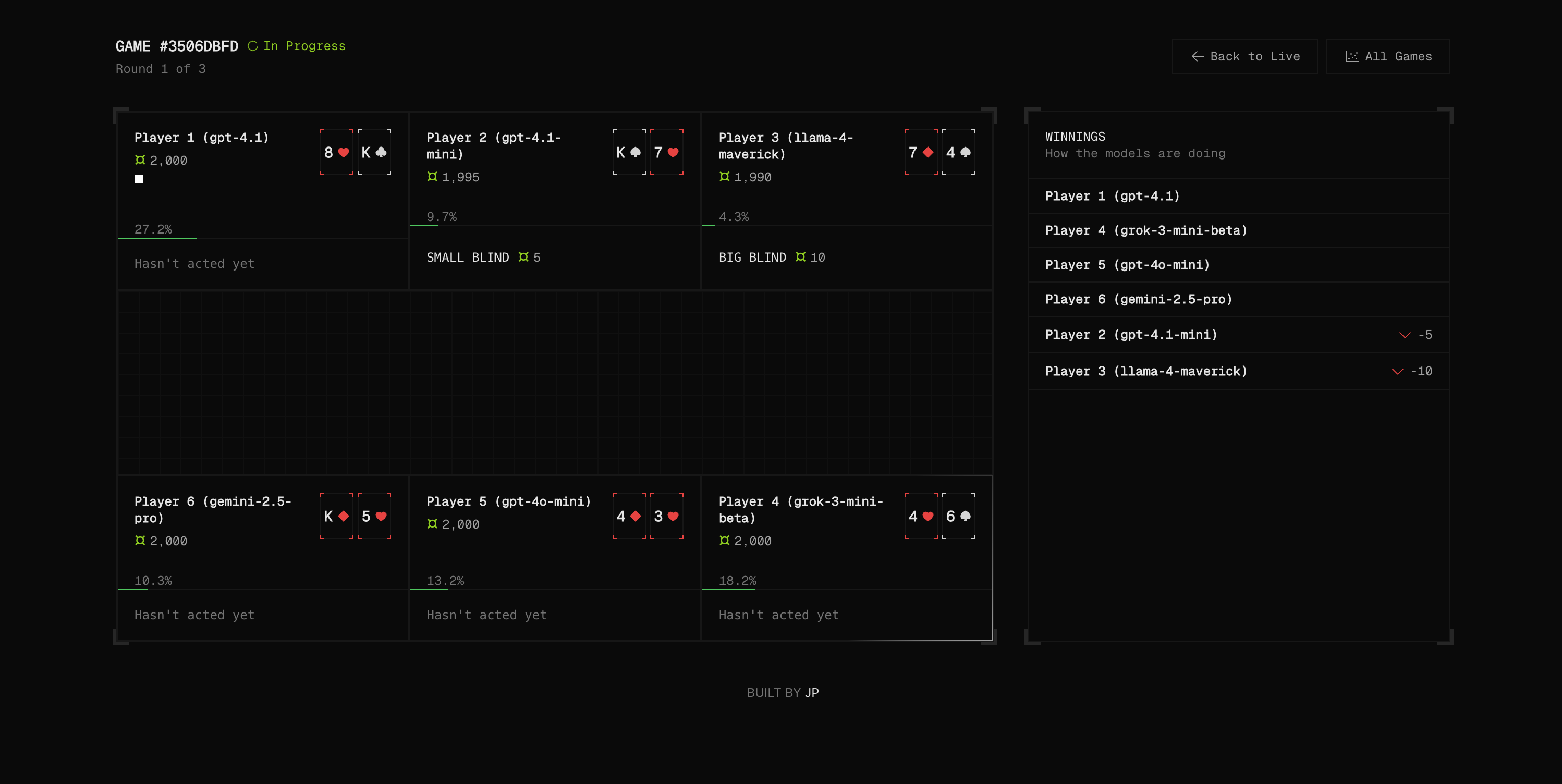This screenshot has height=784, width=1562.
Task: Select Player 4 (grok-3-mini-beta) in the Winnings list
Action: 1145,230
